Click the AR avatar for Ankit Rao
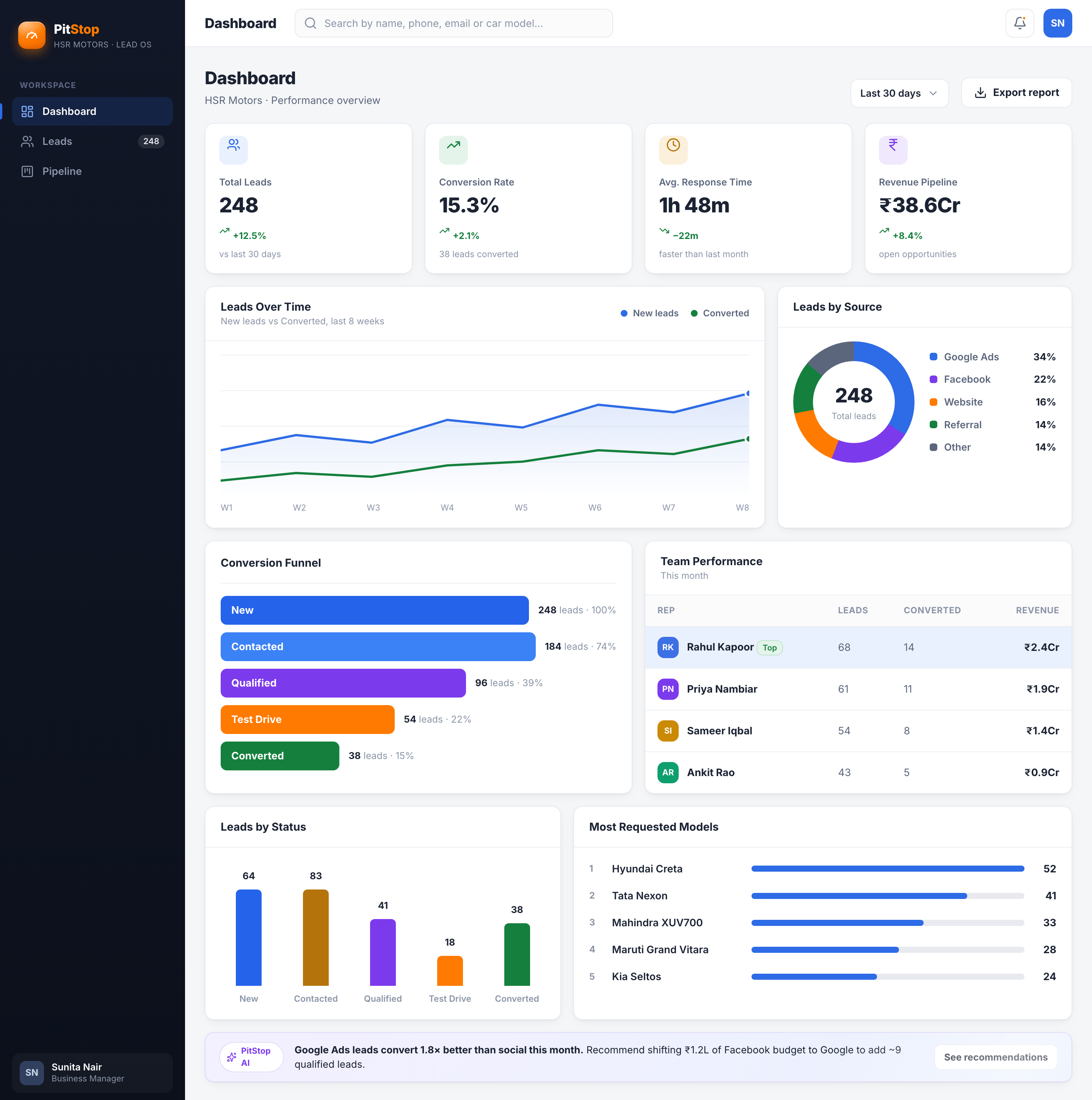The height and width of the screenshot is (1100, 1092). 667,773
